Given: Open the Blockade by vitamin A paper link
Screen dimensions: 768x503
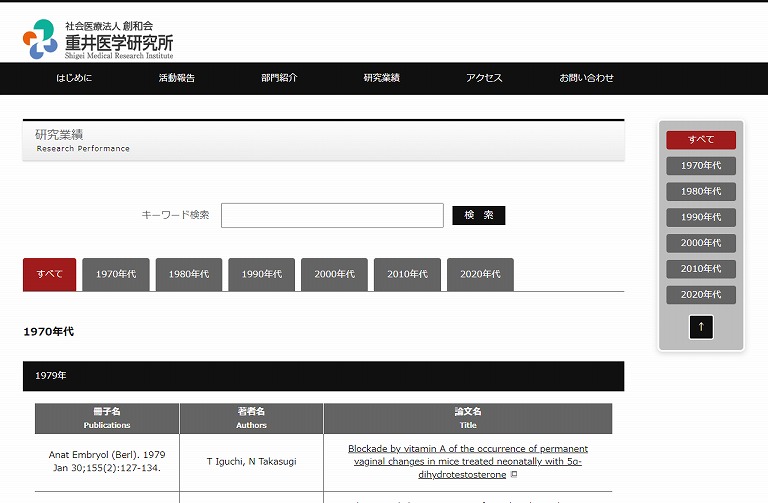Looking at the screenshot, I should [x=467, y=461].
